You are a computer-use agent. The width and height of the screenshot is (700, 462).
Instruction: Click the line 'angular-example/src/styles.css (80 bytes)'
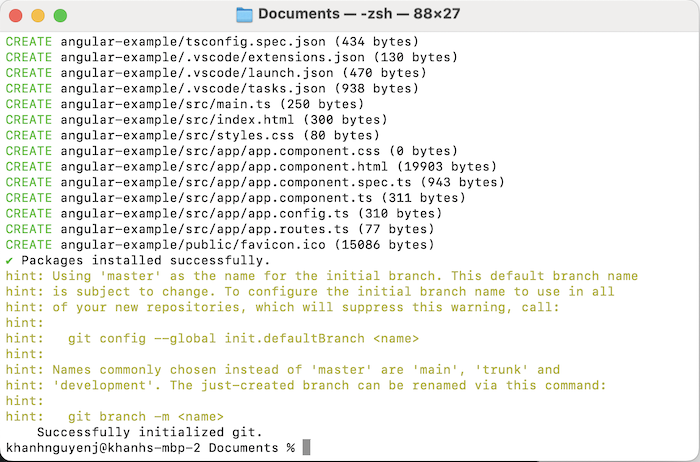tap(220, 135)
